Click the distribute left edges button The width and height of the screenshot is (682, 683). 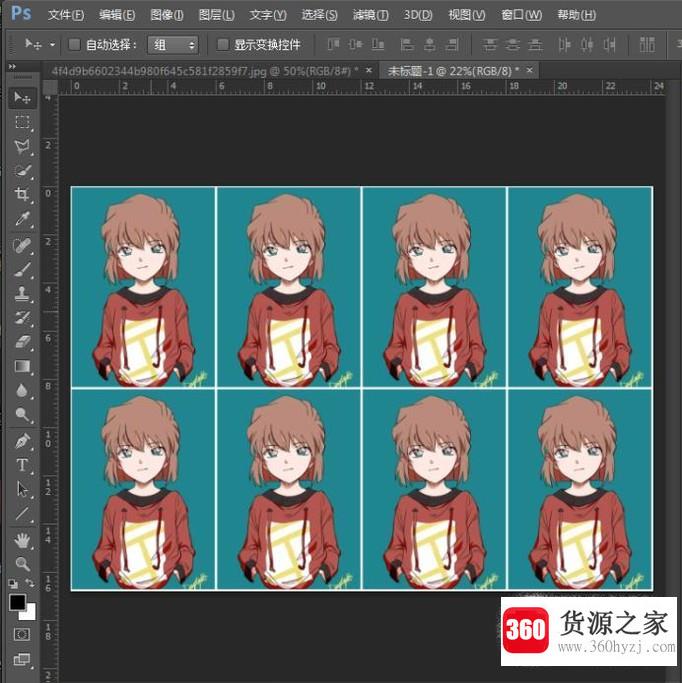[564, 44]
